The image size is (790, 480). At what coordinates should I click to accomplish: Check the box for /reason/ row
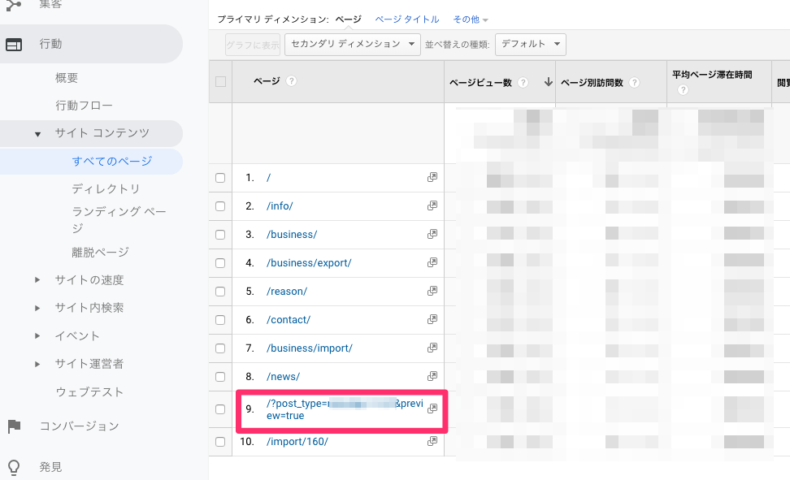click(220, 292)
